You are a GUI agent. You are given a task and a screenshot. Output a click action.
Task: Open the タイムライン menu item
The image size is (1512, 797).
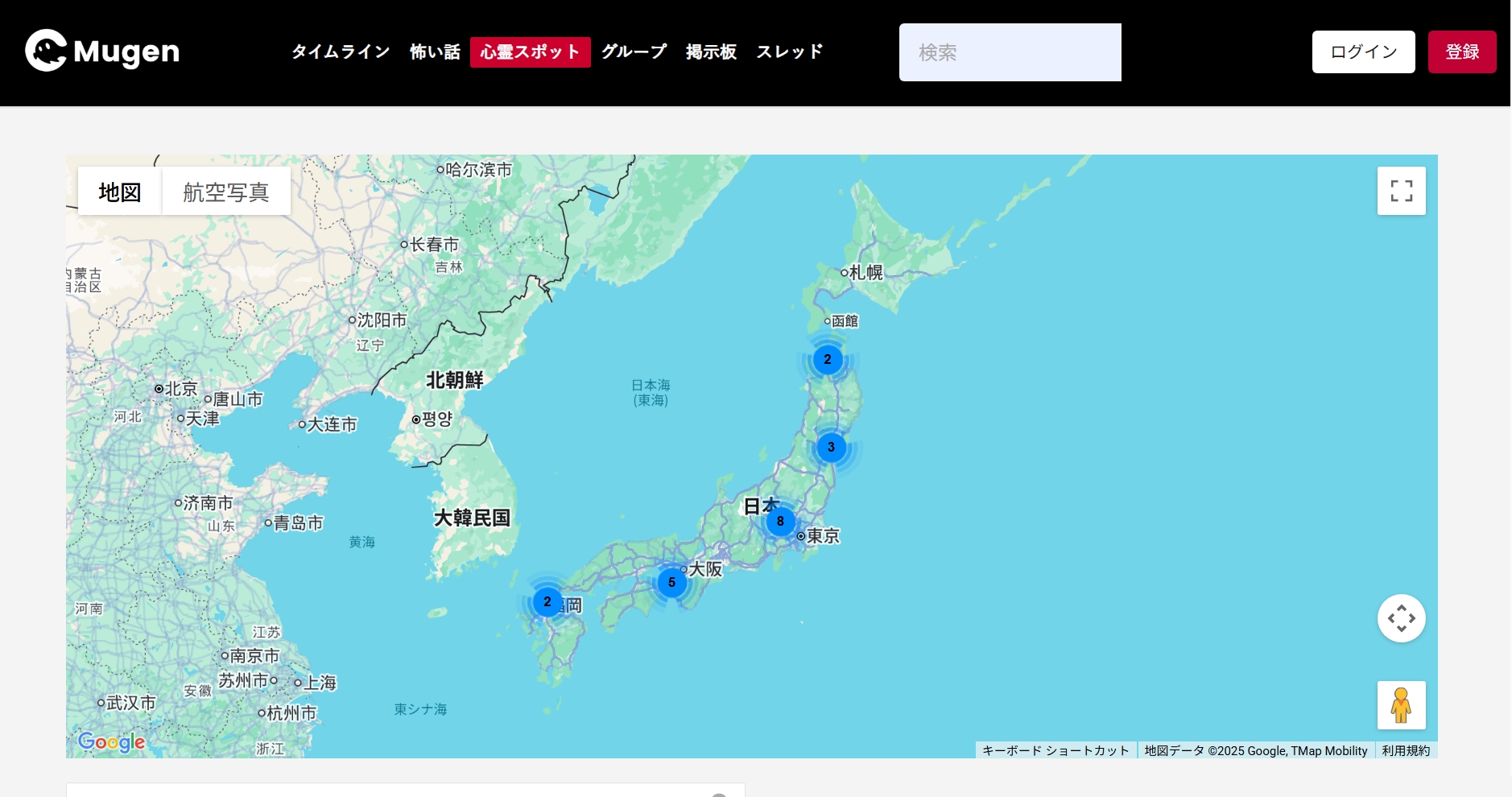click(x=341, y=52)
